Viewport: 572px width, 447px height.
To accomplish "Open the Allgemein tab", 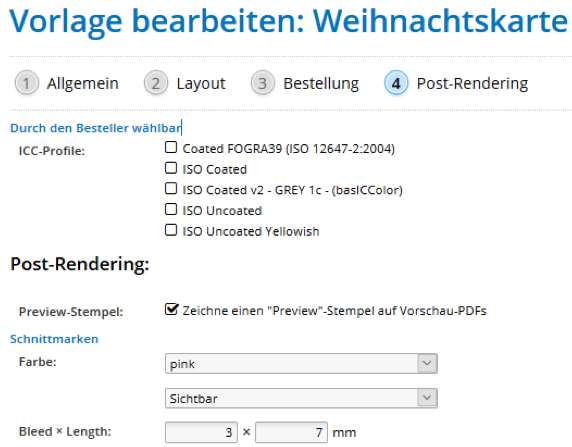I will 83,84.
